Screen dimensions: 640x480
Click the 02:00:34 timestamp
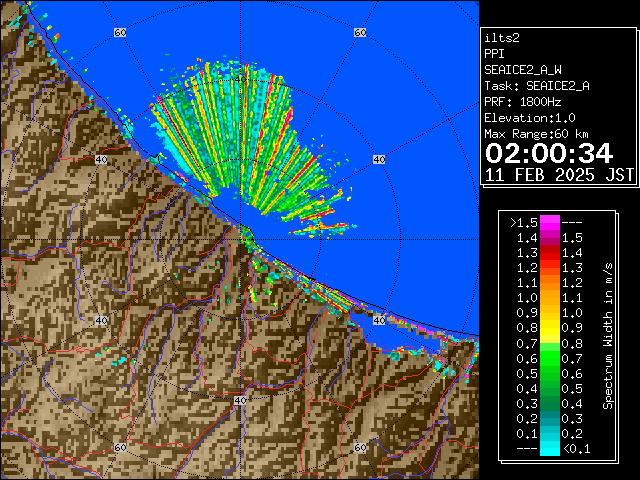point(549,153)
